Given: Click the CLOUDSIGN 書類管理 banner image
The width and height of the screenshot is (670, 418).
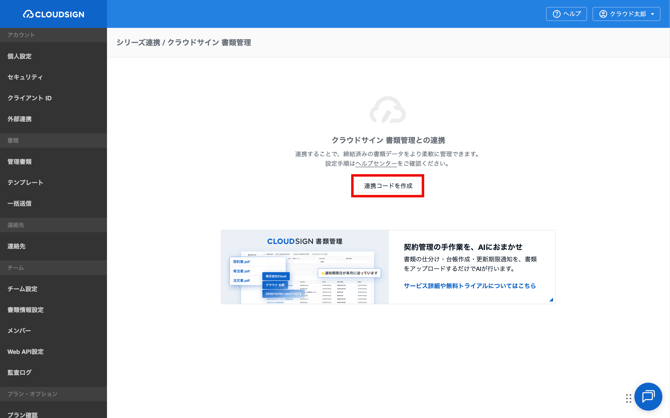Looking at the screenshot, I should 305,267.
